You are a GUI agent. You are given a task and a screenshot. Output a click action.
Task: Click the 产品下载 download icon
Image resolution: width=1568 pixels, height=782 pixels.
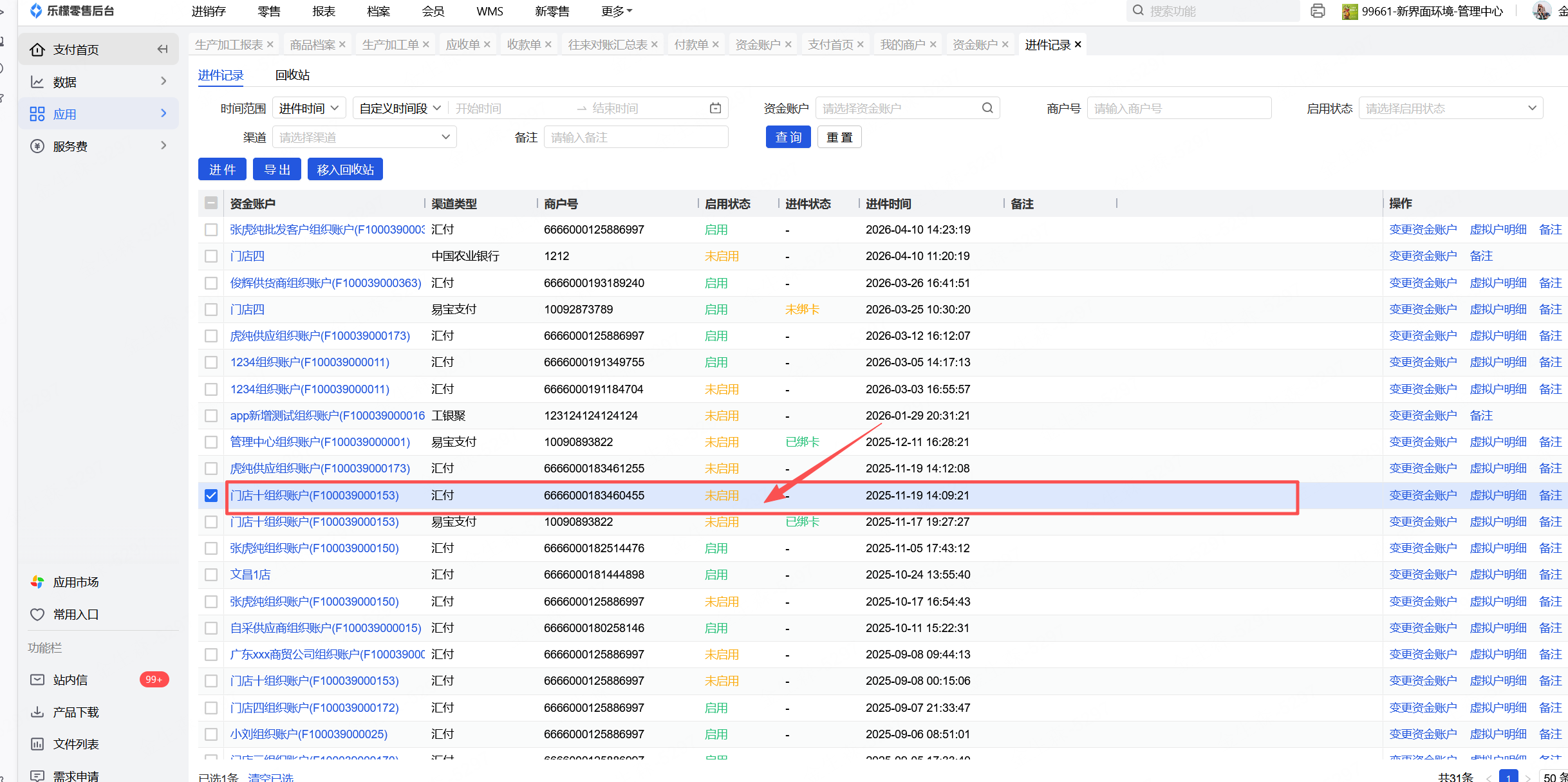[37, 712]
